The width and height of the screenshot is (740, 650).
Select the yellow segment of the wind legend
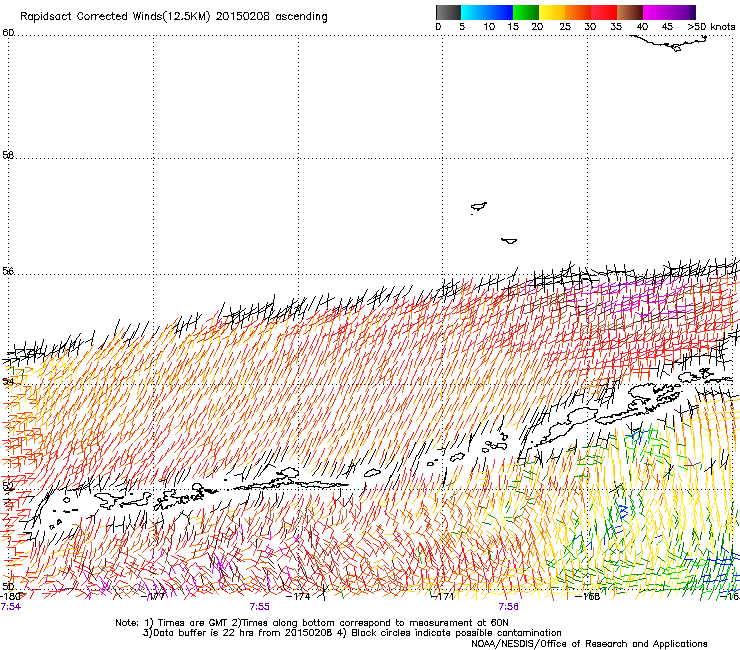click(552, 12)
